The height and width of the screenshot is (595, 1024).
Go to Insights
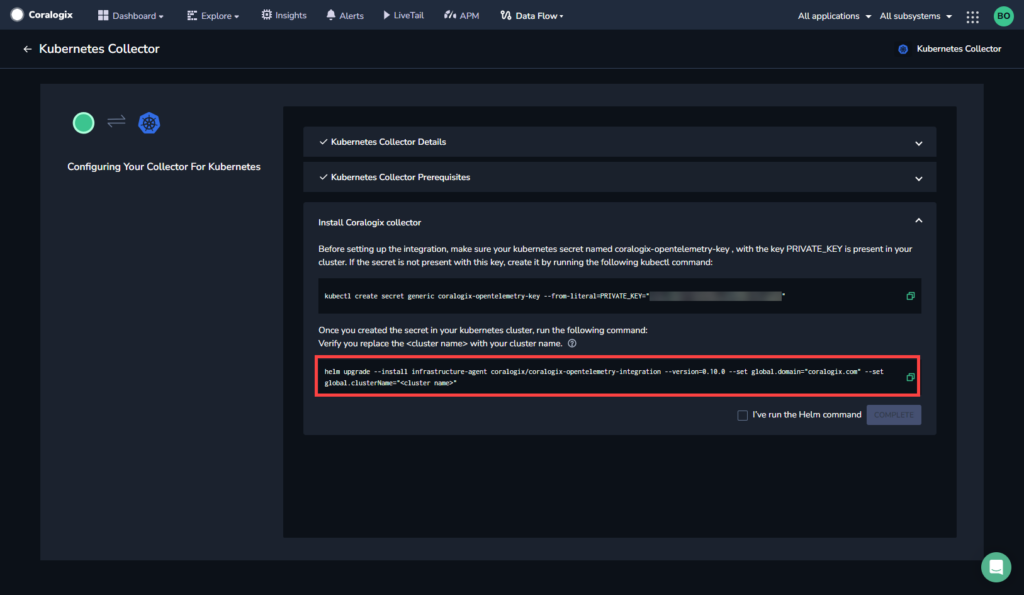284,15
